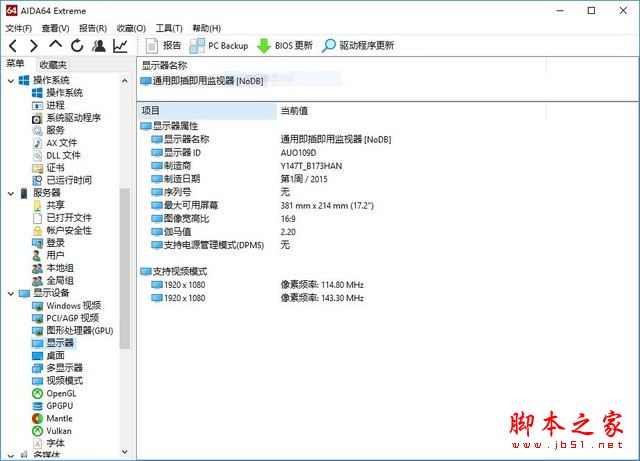Select 显示器 tree item
The width and height of the screenshot is (640, 461).
53,343
